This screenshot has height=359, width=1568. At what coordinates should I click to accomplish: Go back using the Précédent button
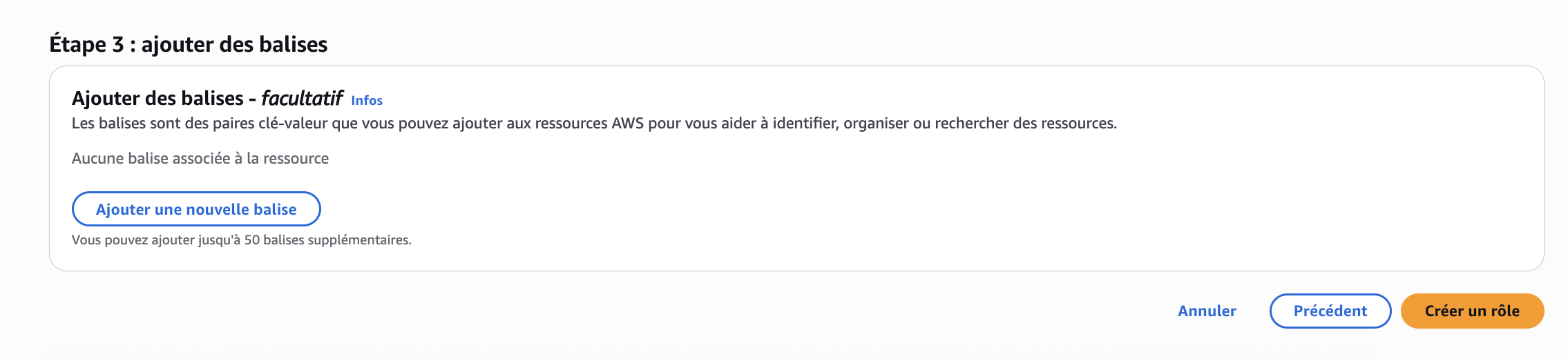point(1330,311)
